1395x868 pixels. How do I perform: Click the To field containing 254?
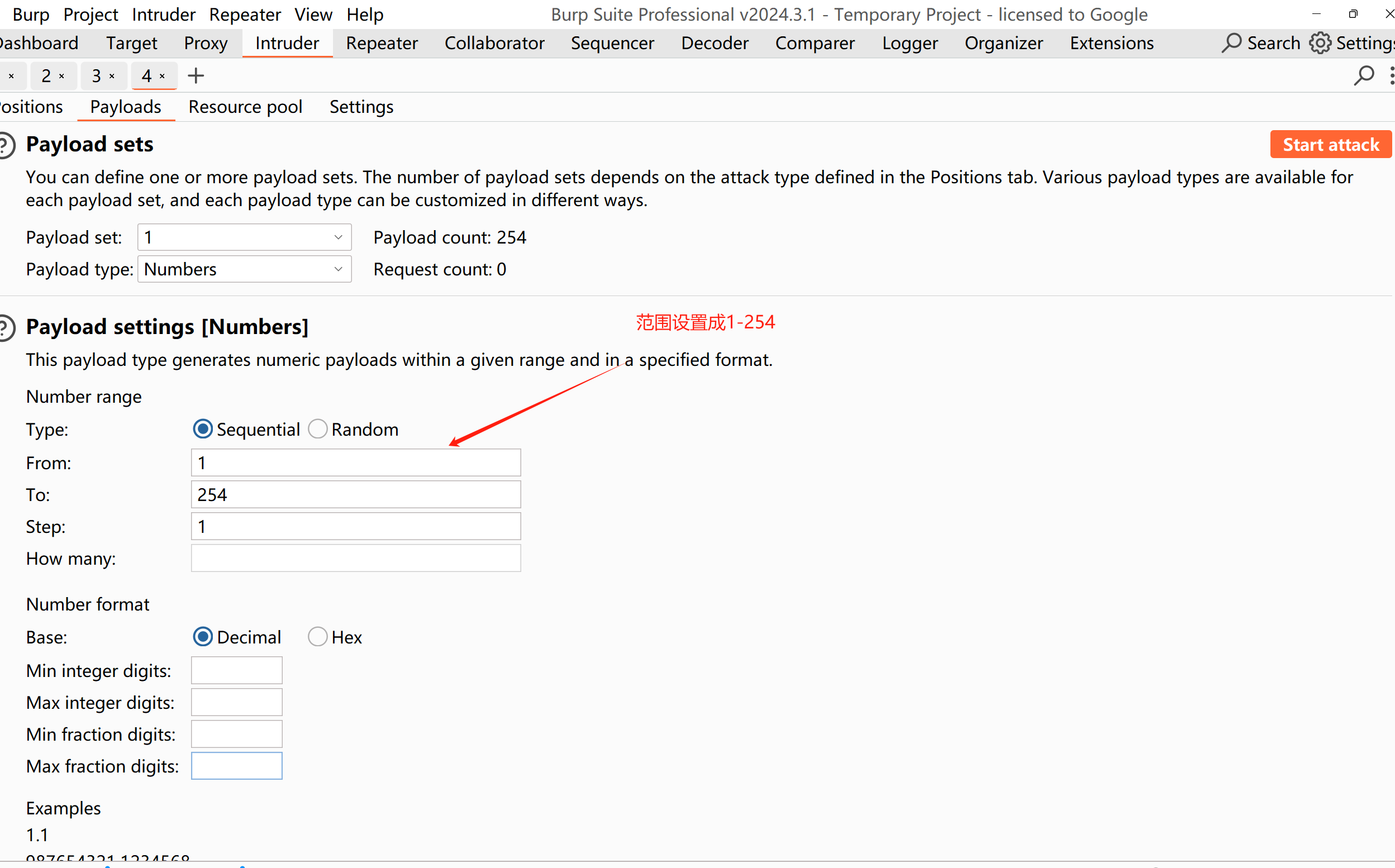[x=355, y=494]
